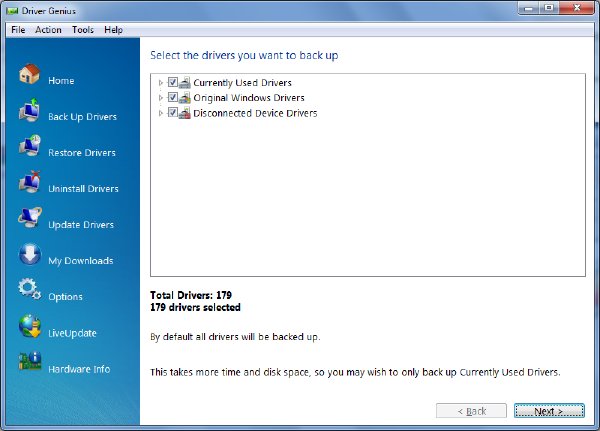Expand the Currently Used Drivers node

[161, 83]
